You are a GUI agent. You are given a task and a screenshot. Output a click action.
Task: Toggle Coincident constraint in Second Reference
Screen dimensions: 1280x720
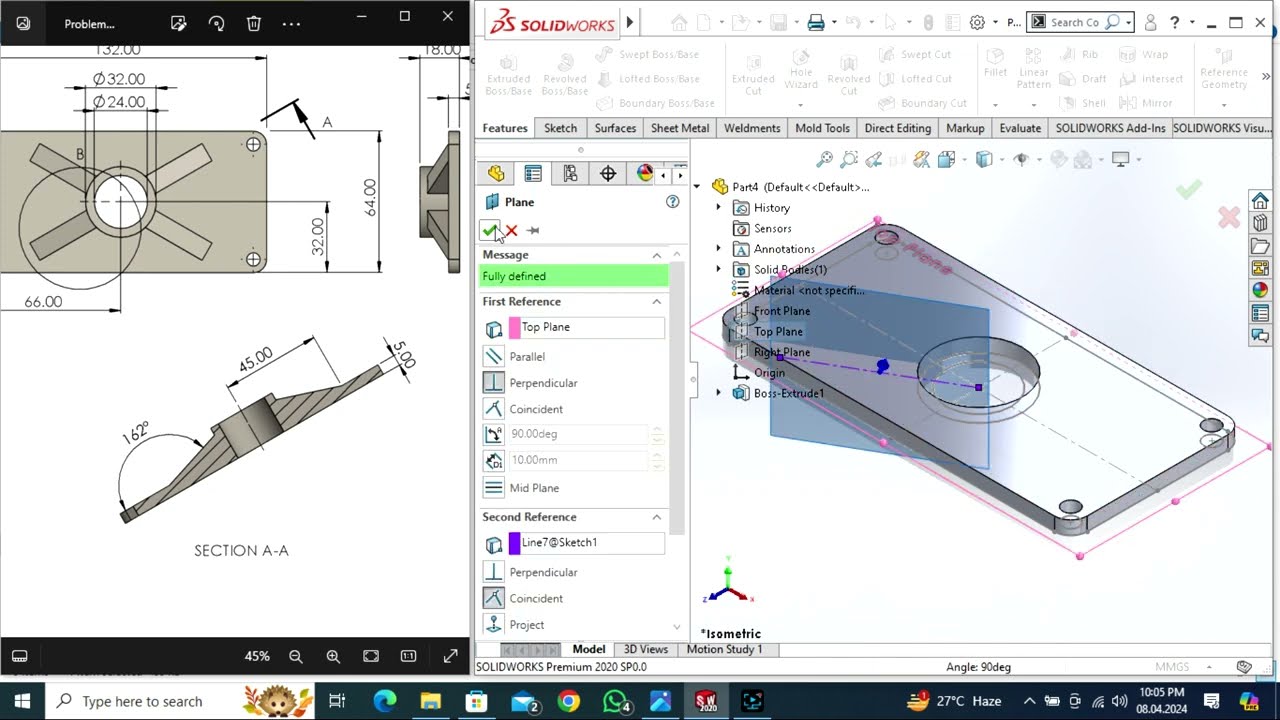click(493, 598)
